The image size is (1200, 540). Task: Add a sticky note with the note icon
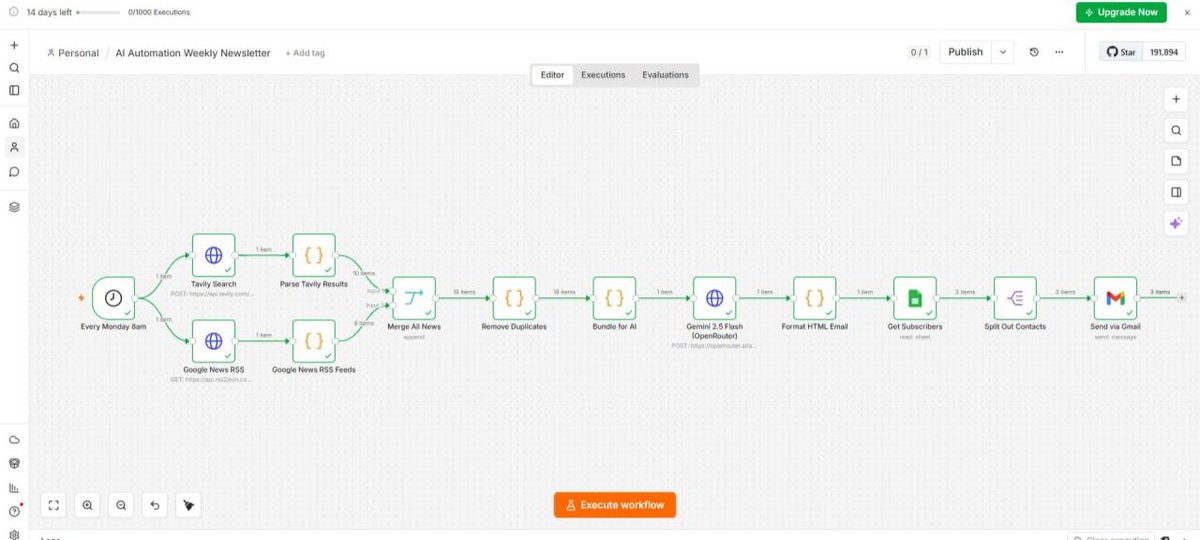pos(1176,161)
